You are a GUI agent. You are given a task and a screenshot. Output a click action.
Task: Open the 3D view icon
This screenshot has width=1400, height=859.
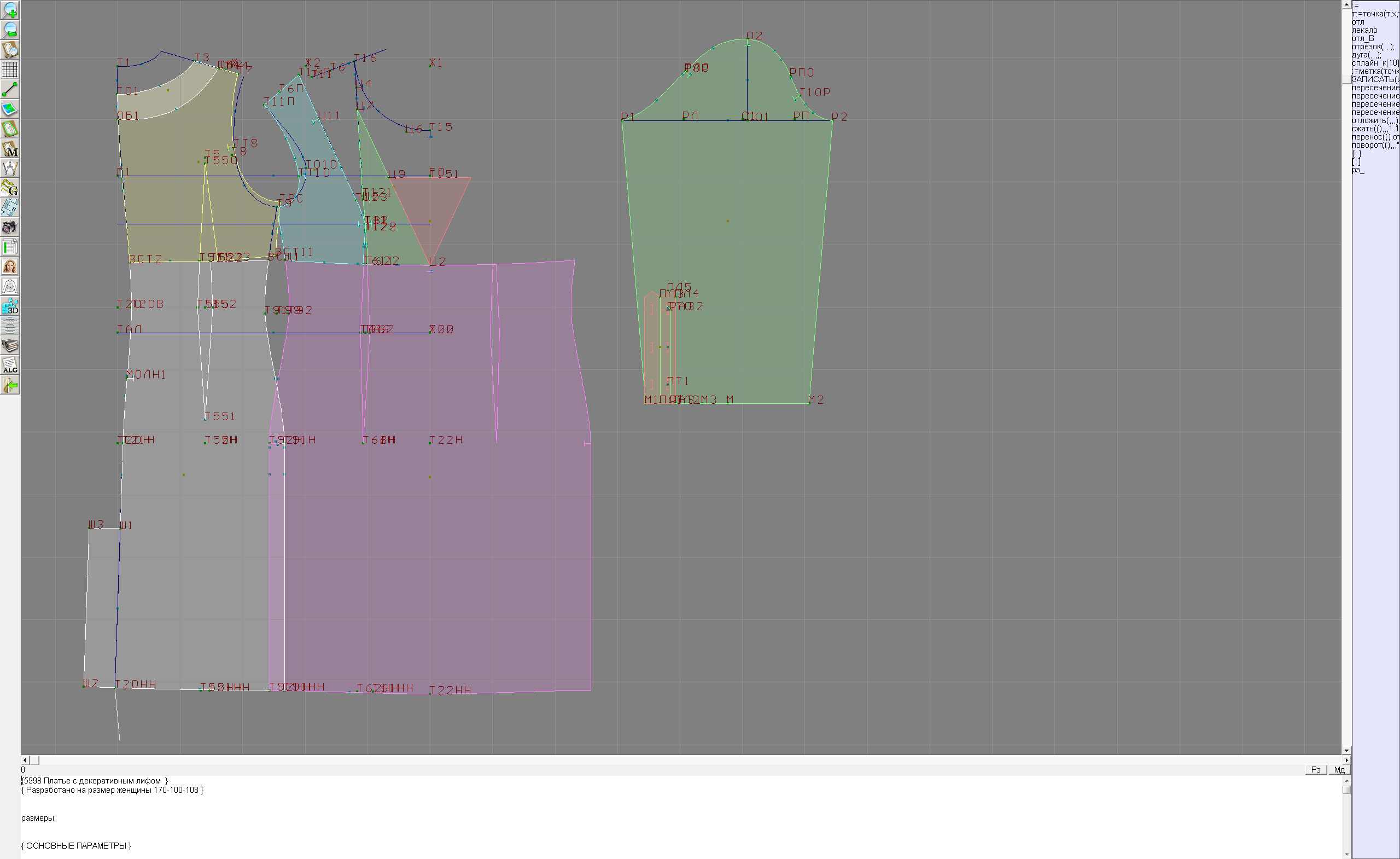coord(10,306)
